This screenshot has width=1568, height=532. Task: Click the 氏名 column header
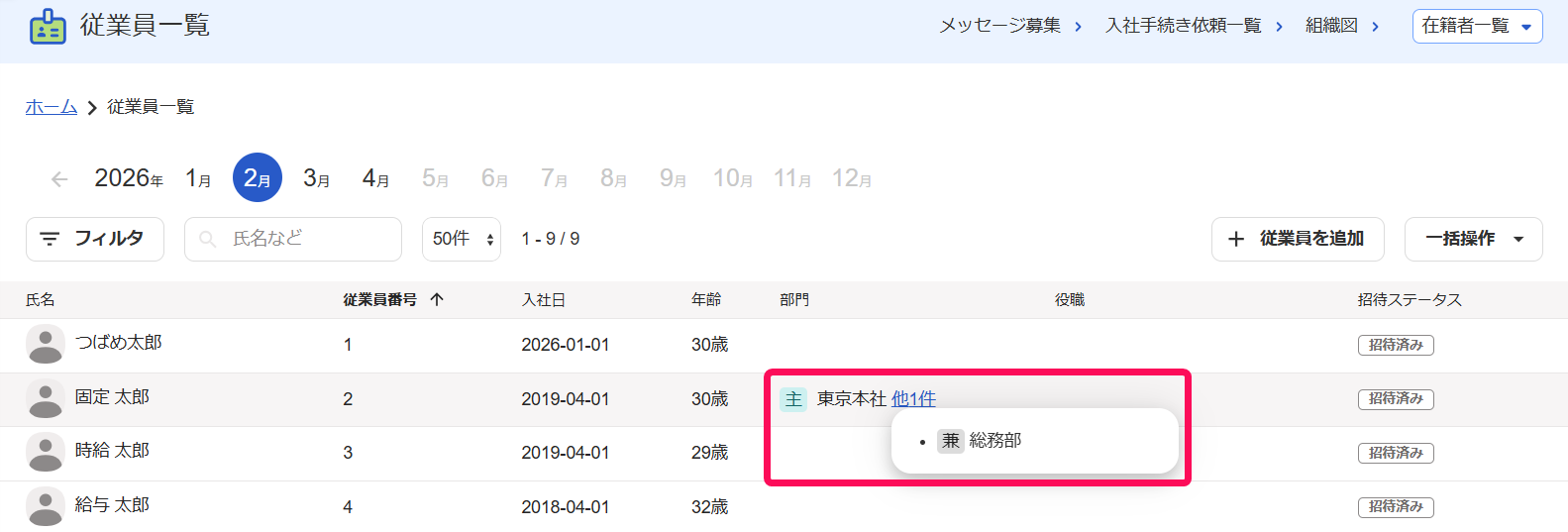(x=41, y=299)
